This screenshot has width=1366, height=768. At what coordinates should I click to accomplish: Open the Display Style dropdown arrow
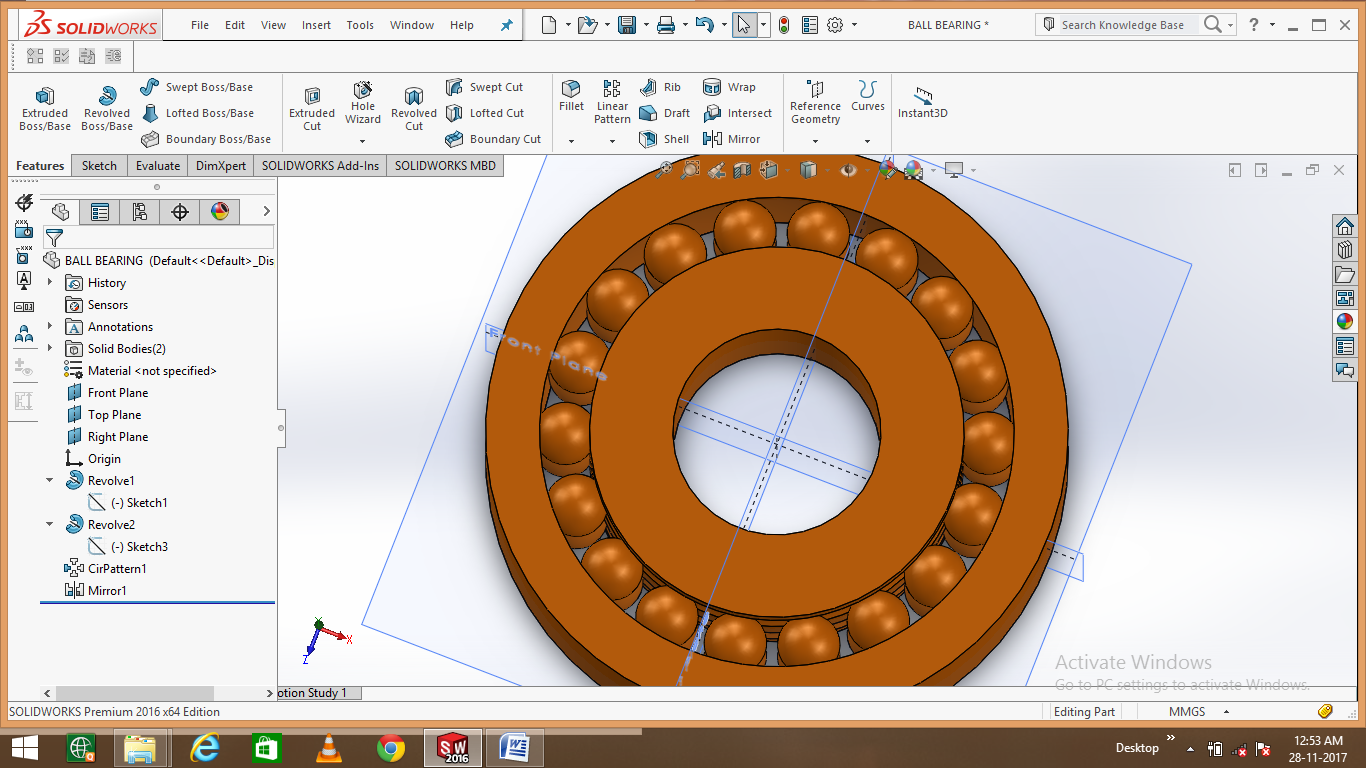tap(827, 171)
